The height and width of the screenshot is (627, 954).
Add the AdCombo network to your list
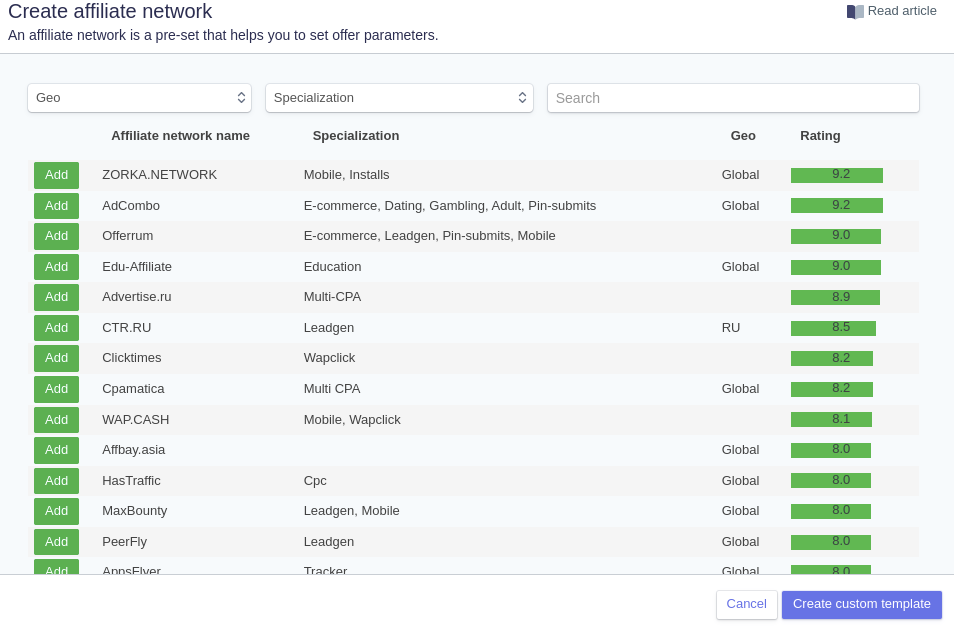tap(56, 206)
